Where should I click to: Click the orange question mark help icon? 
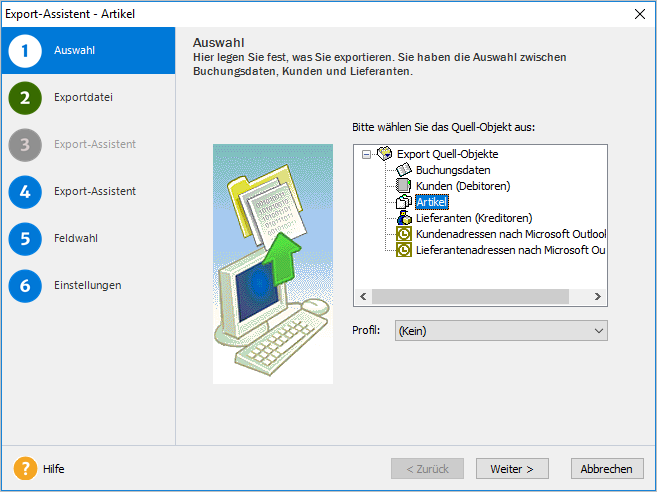[x=25, y=468]
